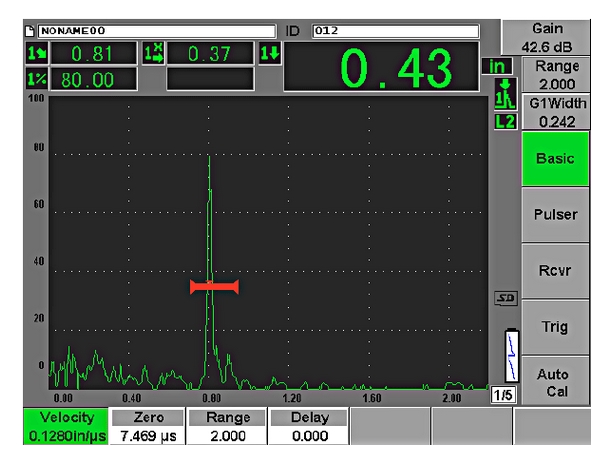Select the Velocity 0.1280in/µs parameter
The height and width of the screenshot is (465, 605).
(x=66, y=426)
